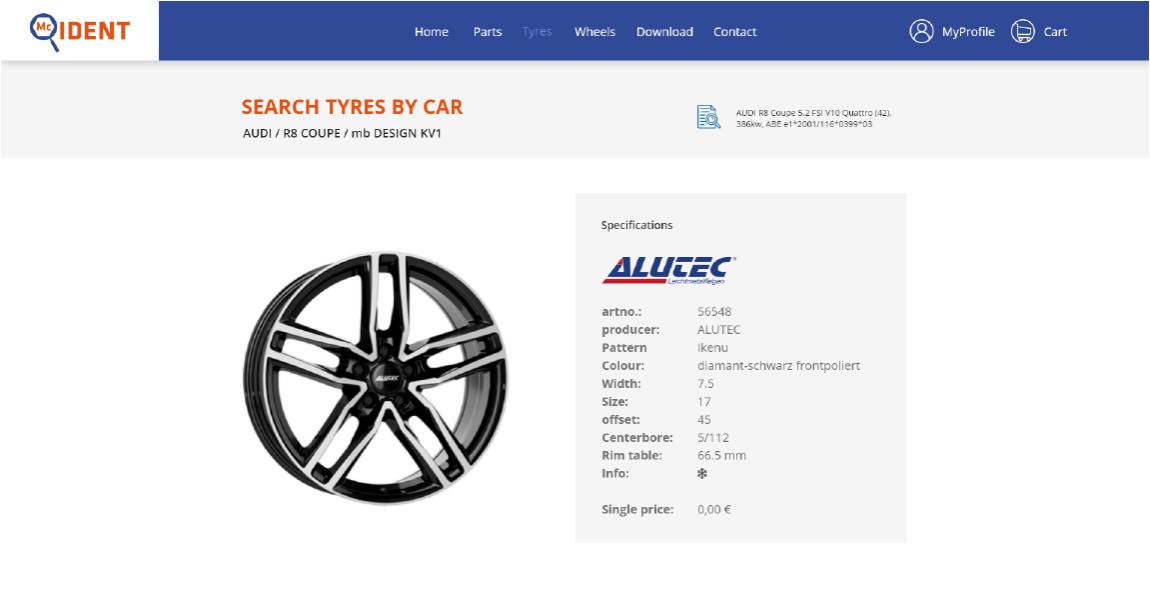The image size is (1150, 600).
Task: Select the Tyres menu item
Action: point(537,32)
